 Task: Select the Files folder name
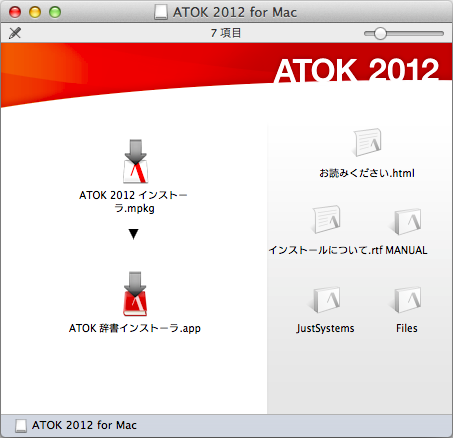(x=407, y=328)
